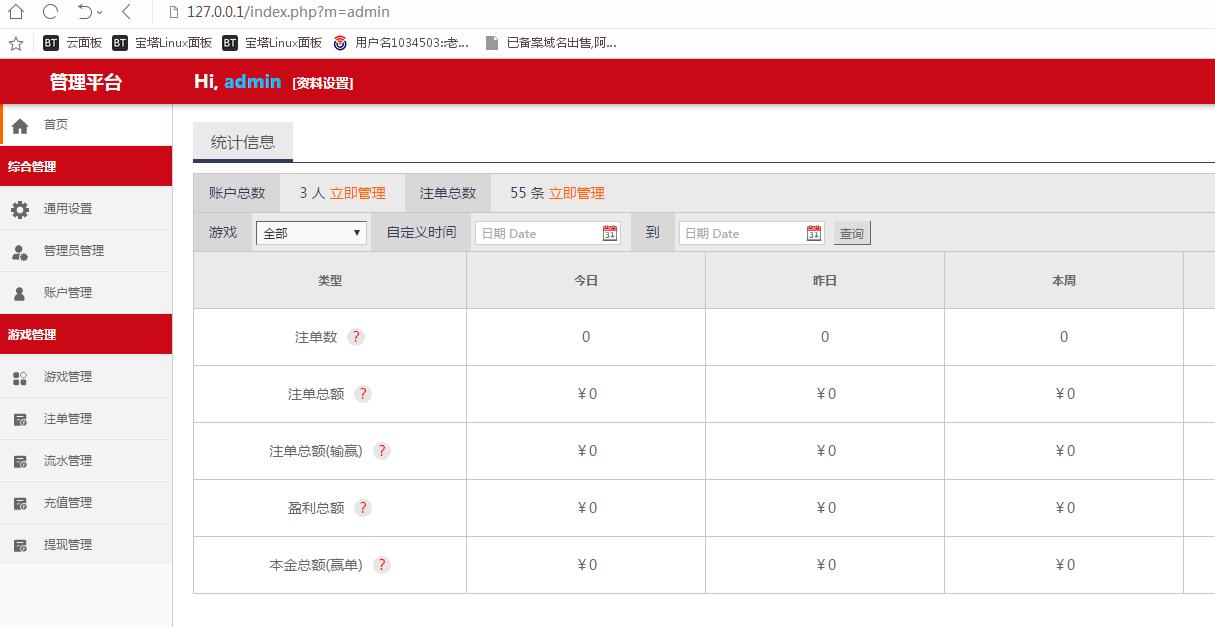
Task: Click the browser refresh button
Action: click(50, 12)
